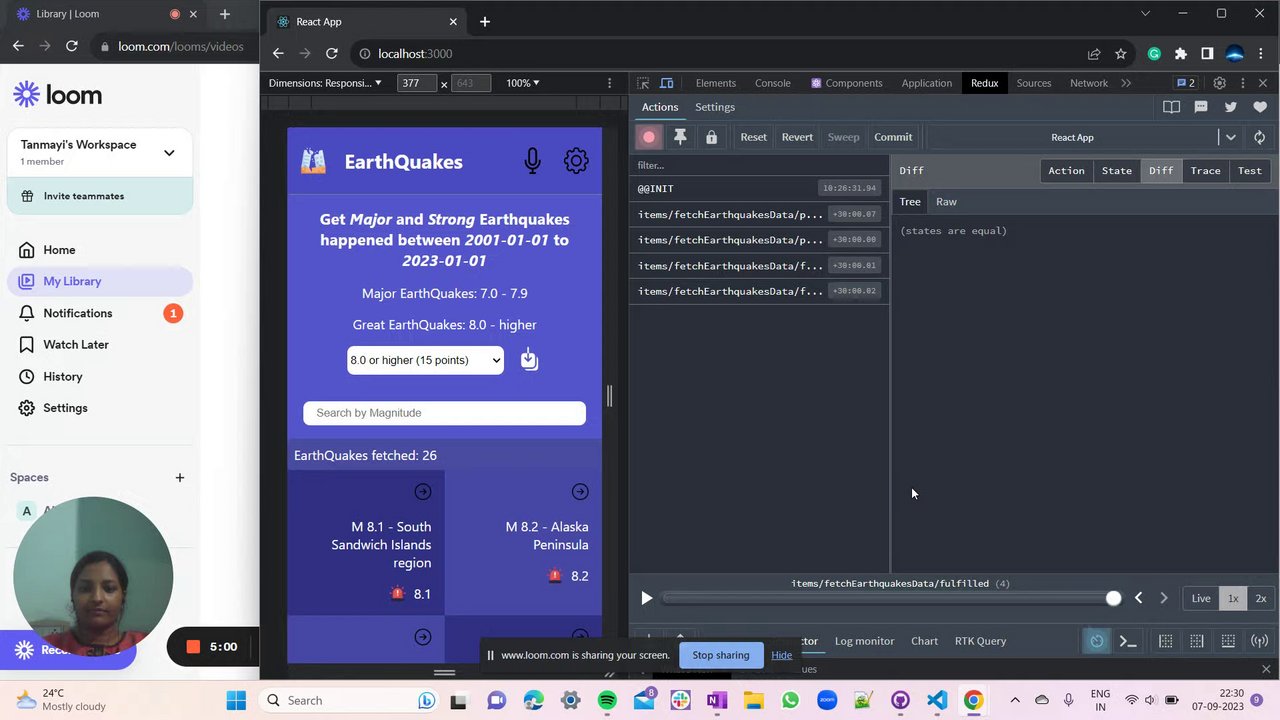Open details arrow on South Sandwich Islands card
Image resolution: width=1280 pixels, height=720 pixels.
click(x=423, y=492)
